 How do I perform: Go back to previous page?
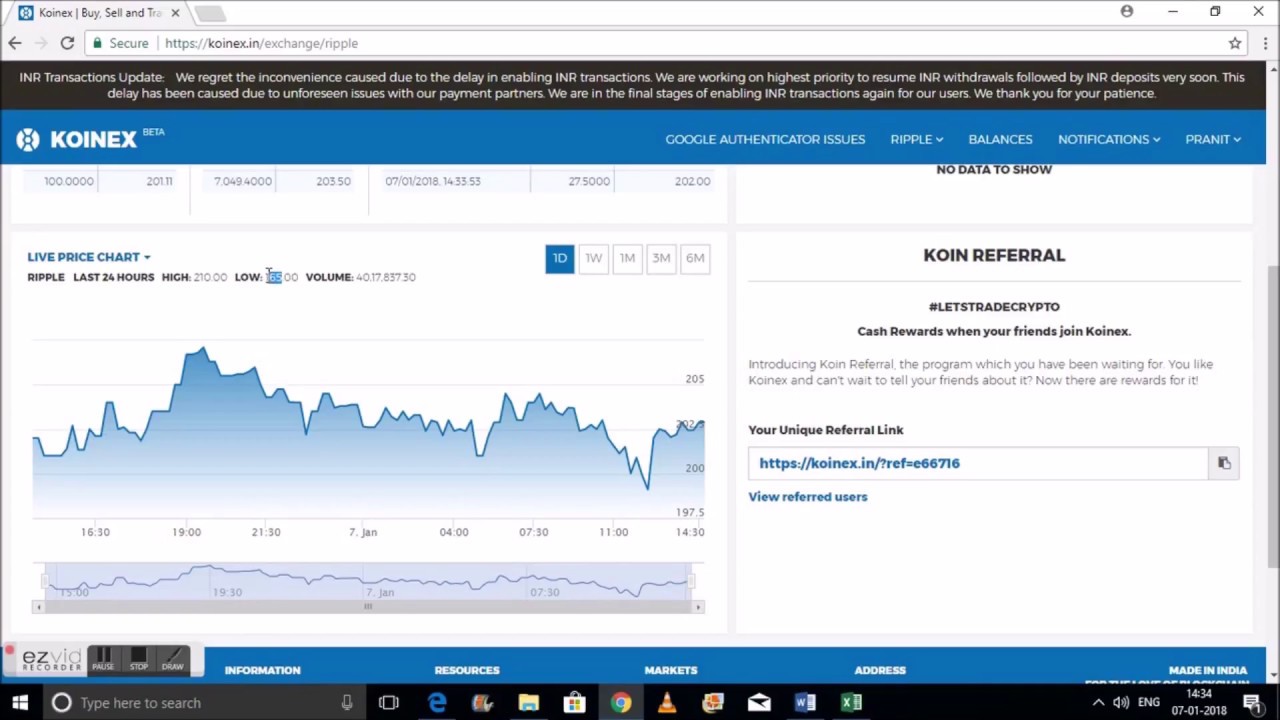(x=15, y=43)
